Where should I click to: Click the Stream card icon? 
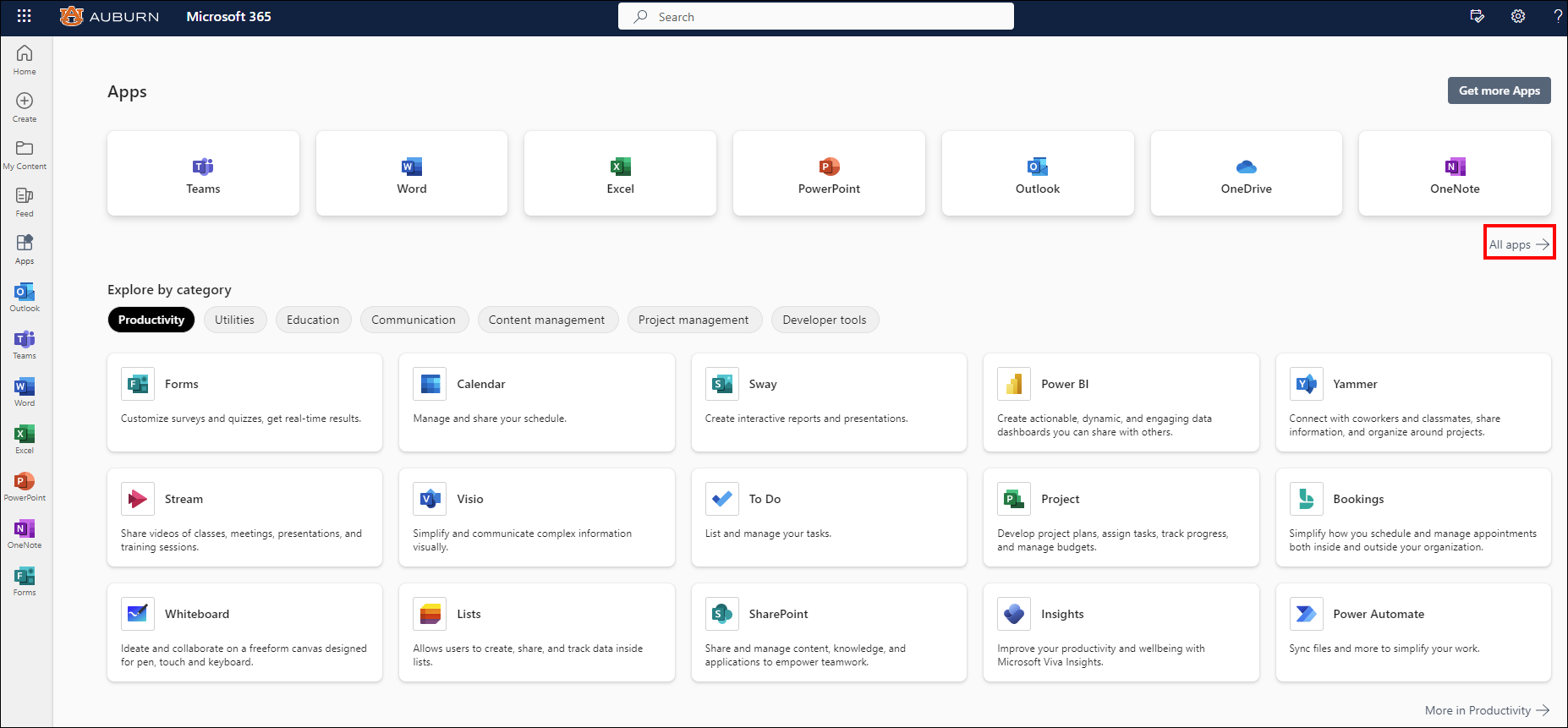(x=138, y=499)
